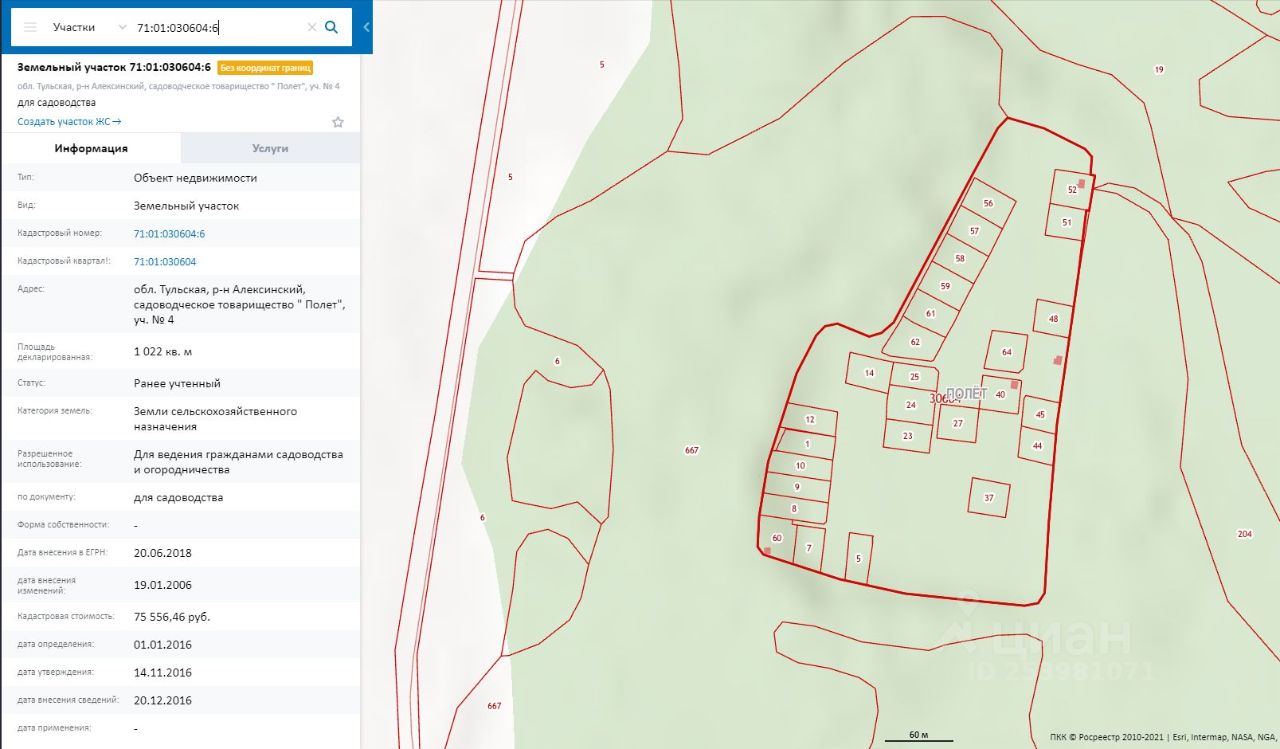The width and height of the screenshot is (1280, 749).
Task: Click parcel 58 on the map
Action: (x=960, y=258)
